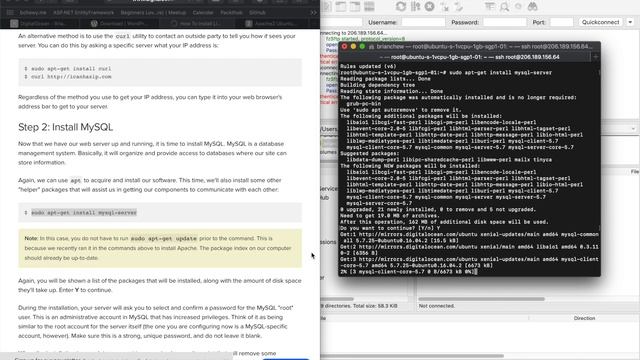640x360 pixels.
Task: Click FileZilla magnifier directory comparison icon
Action: point(504,6)
